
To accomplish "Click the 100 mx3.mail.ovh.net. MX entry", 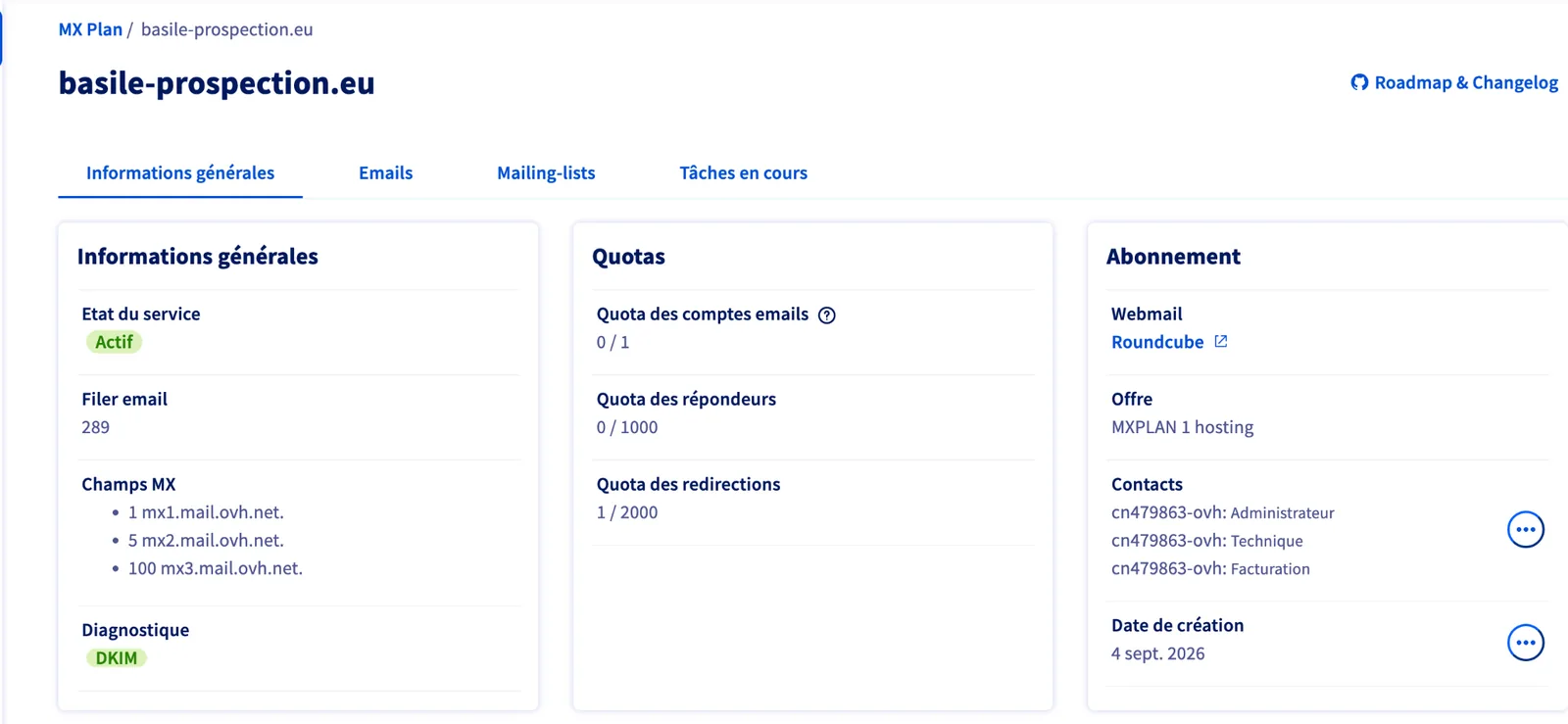I will [x=216, y=568].
